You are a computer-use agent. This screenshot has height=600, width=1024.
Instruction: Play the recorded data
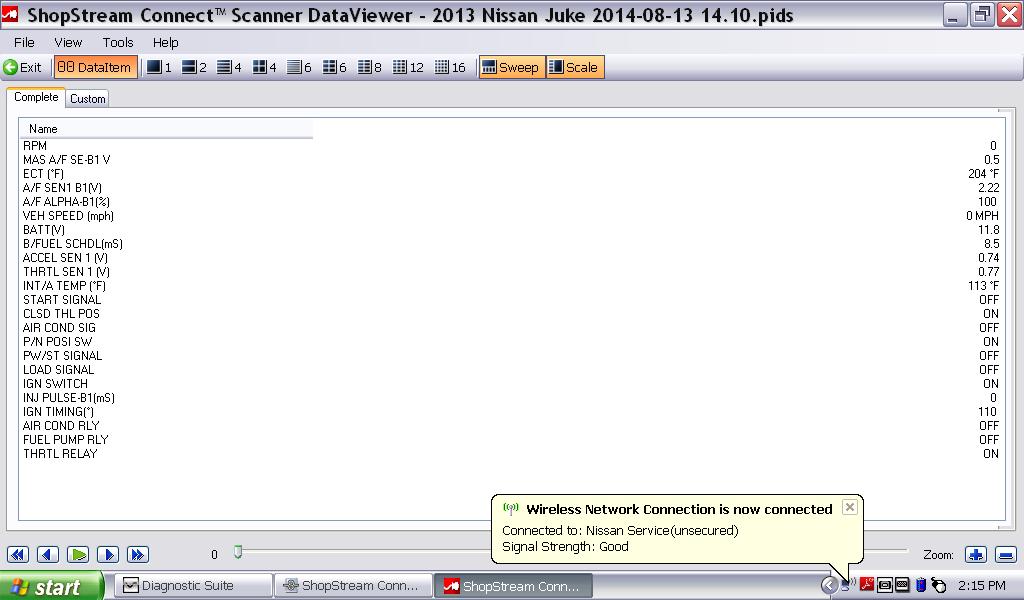point(78,554)
